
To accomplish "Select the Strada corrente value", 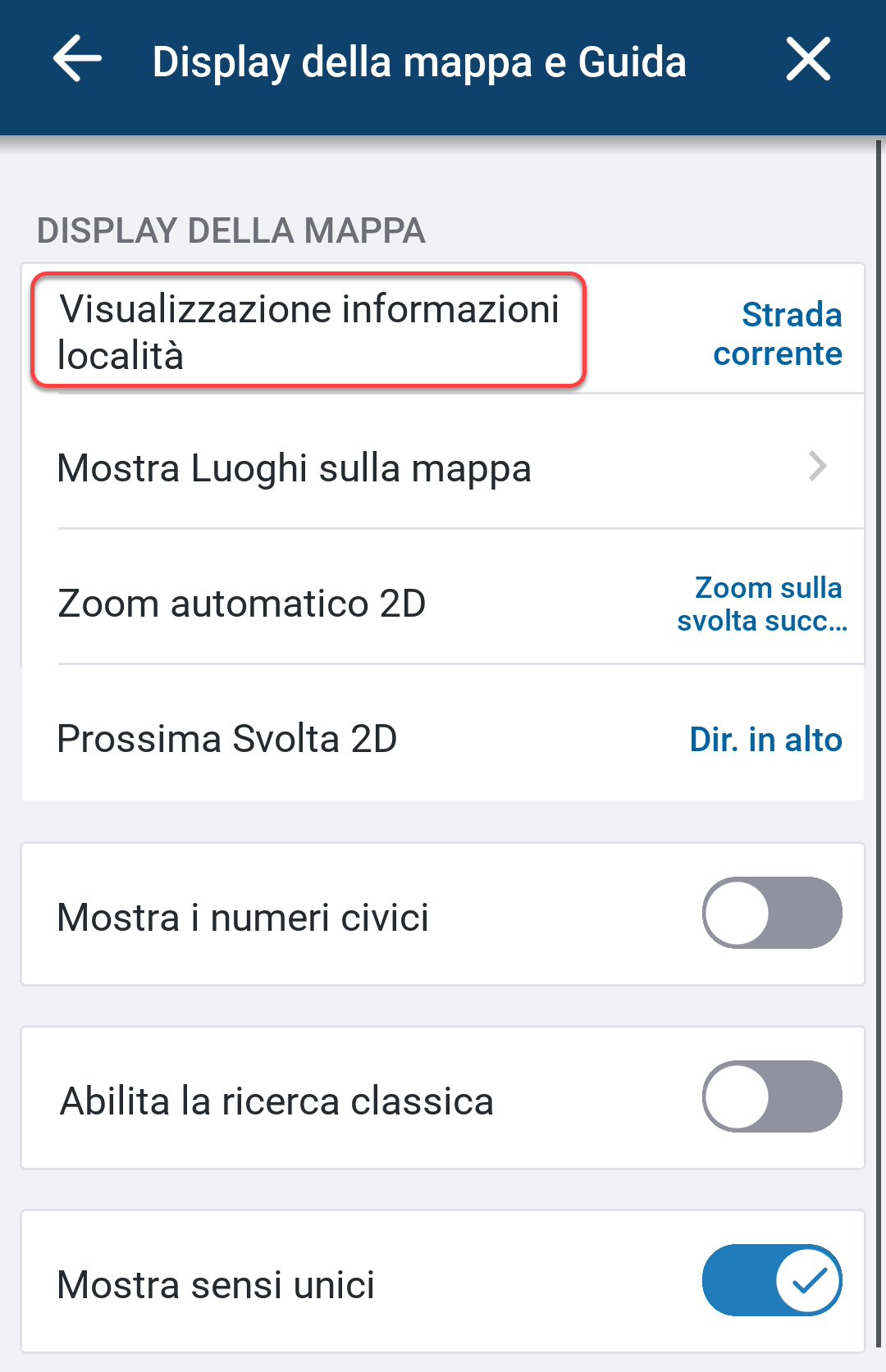I will coord(779,332).
